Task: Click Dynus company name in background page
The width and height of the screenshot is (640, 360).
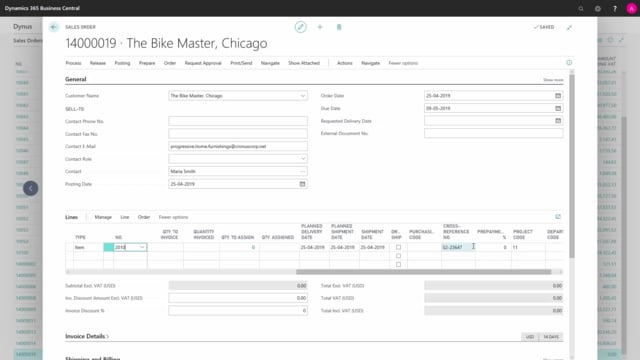Action: pyautogui.click(x=22, y=27)
